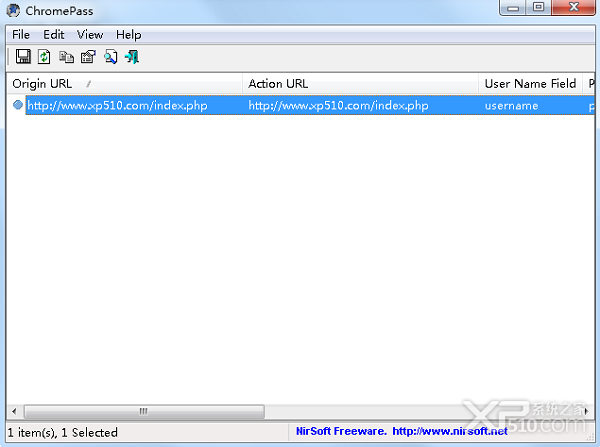Click the '1 item(s), 1 Selected' status text
Image resolution: width=600 pixels, height=447 pixels.
click(62, 432)
